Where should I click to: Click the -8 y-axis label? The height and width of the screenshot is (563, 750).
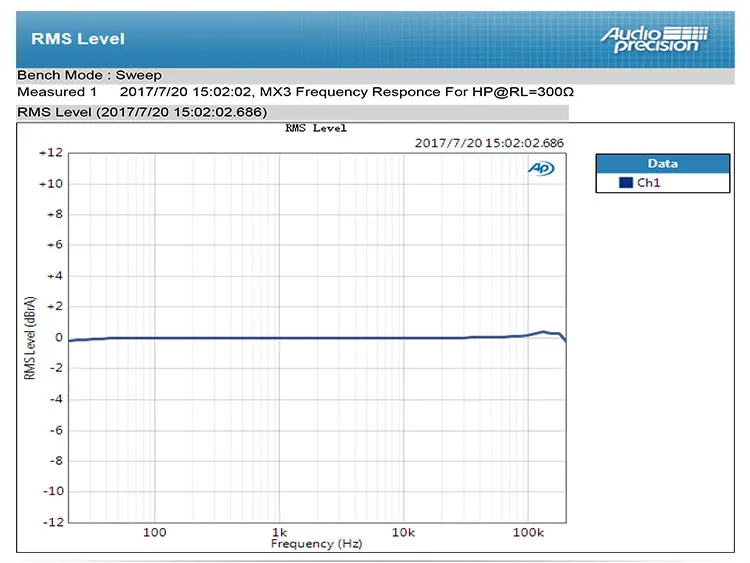[56, 461]
